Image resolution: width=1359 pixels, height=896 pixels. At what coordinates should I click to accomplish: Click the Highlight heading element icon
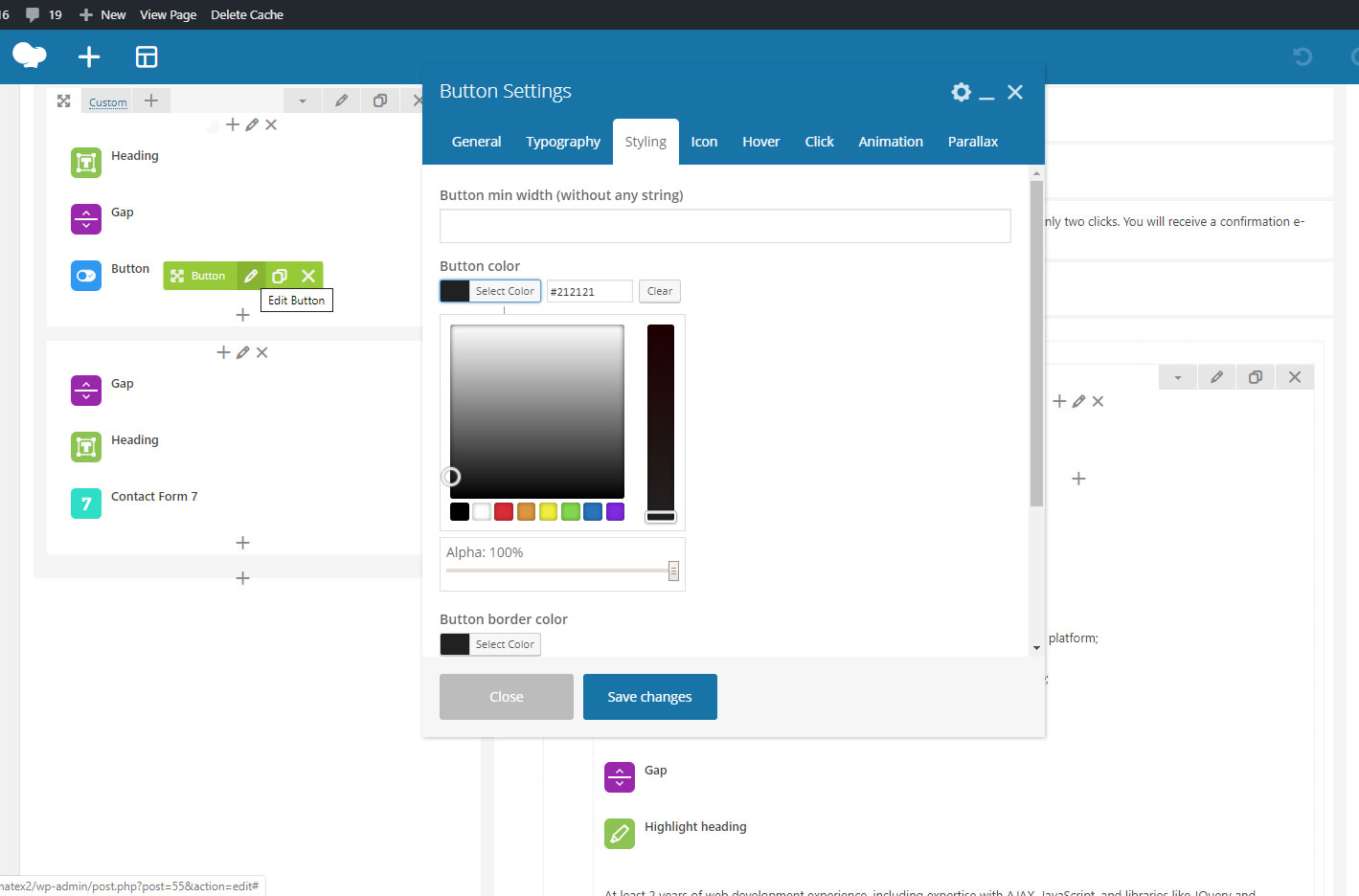tap(620, 833)
